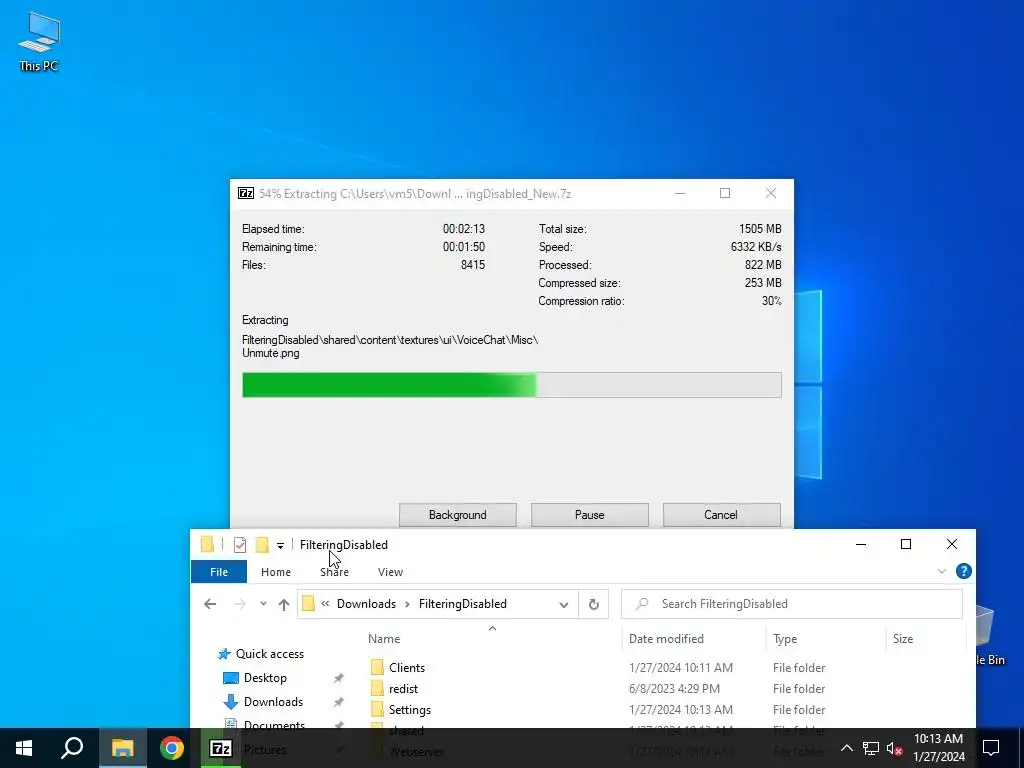Click 1/27/2024 10:11 AM date of Clients

[x=680, y=667]
